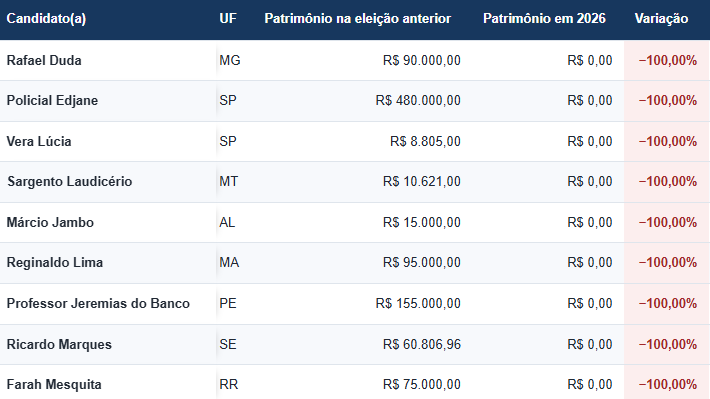Select Márcio Jambo in the table
The height and width of the screenshot is (399, 710).
tap(50, 222)
